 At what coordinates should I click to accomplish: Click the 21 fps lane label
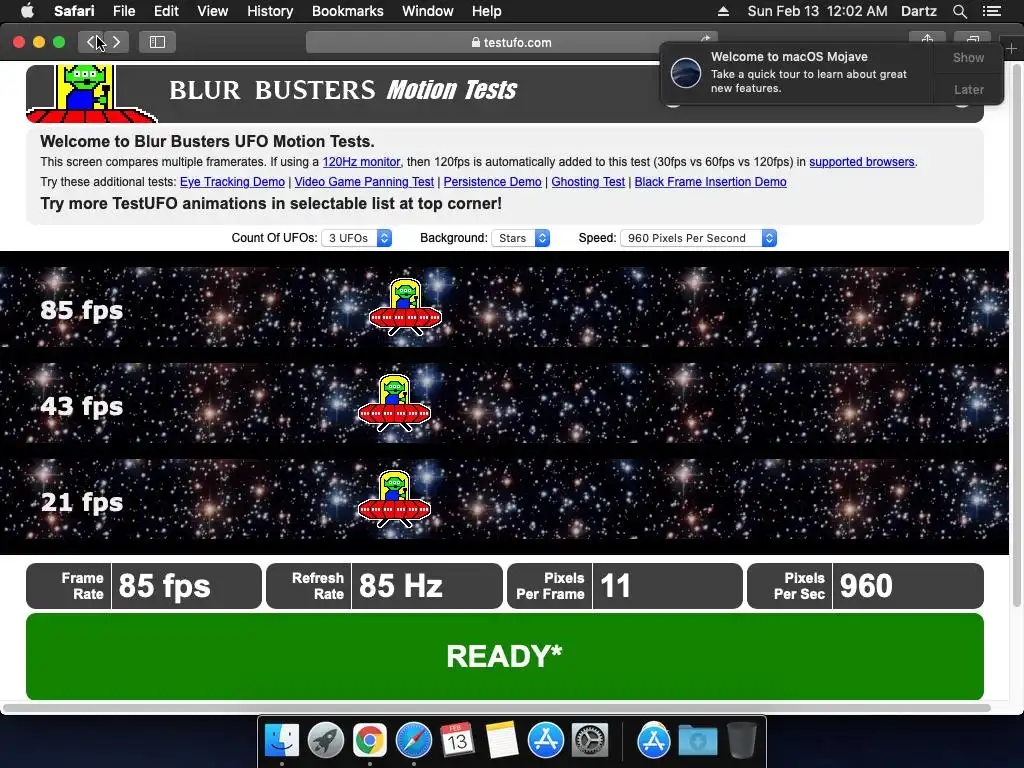(82, 502)
